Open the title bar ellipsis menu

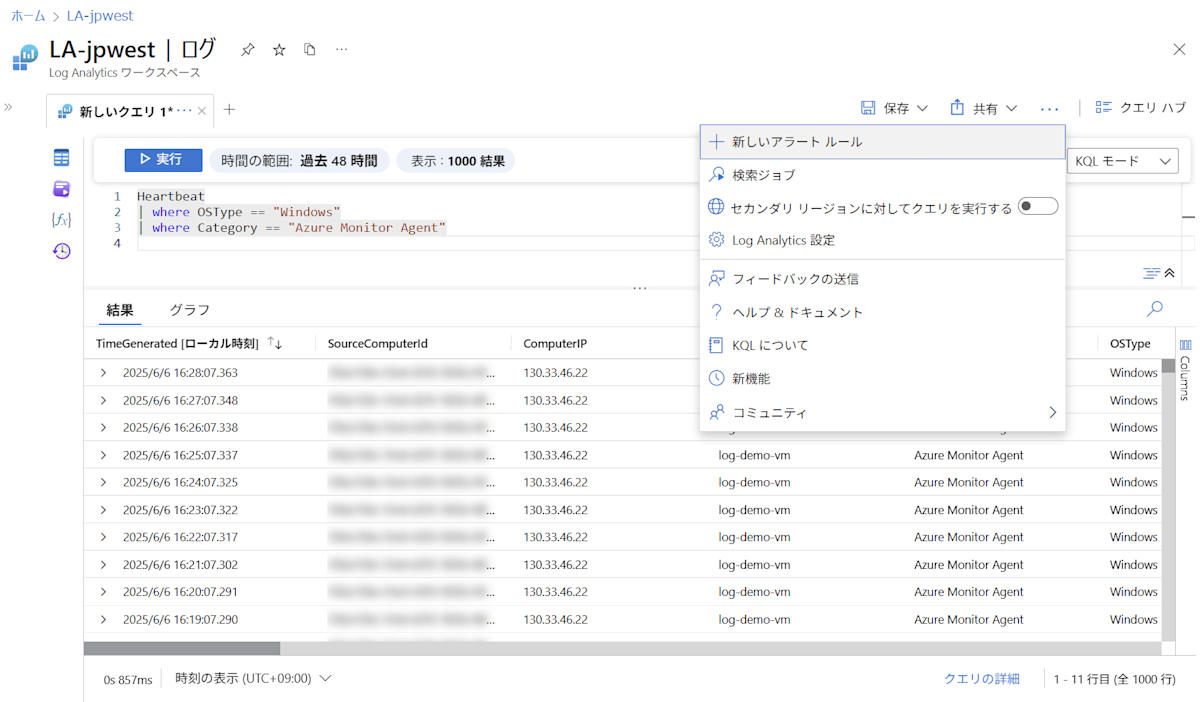(x=341, y=50)
